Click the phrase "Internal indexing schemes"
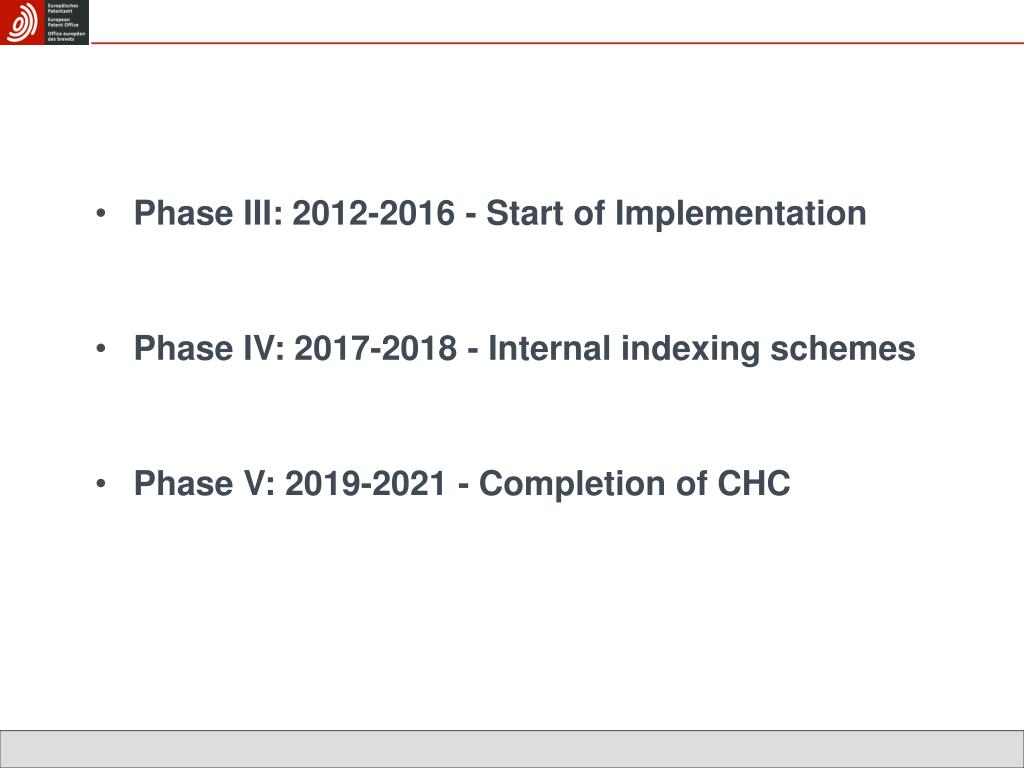 [x=701, y=349]
